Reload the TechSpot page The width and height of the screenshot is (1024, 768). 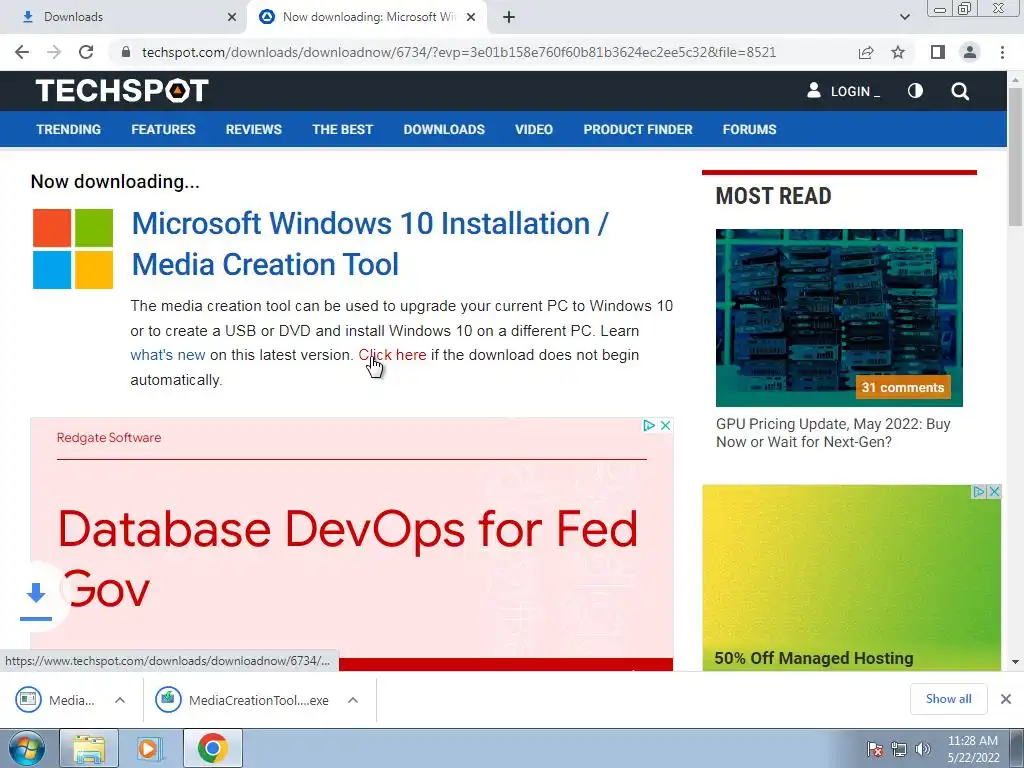coord(86,52)
